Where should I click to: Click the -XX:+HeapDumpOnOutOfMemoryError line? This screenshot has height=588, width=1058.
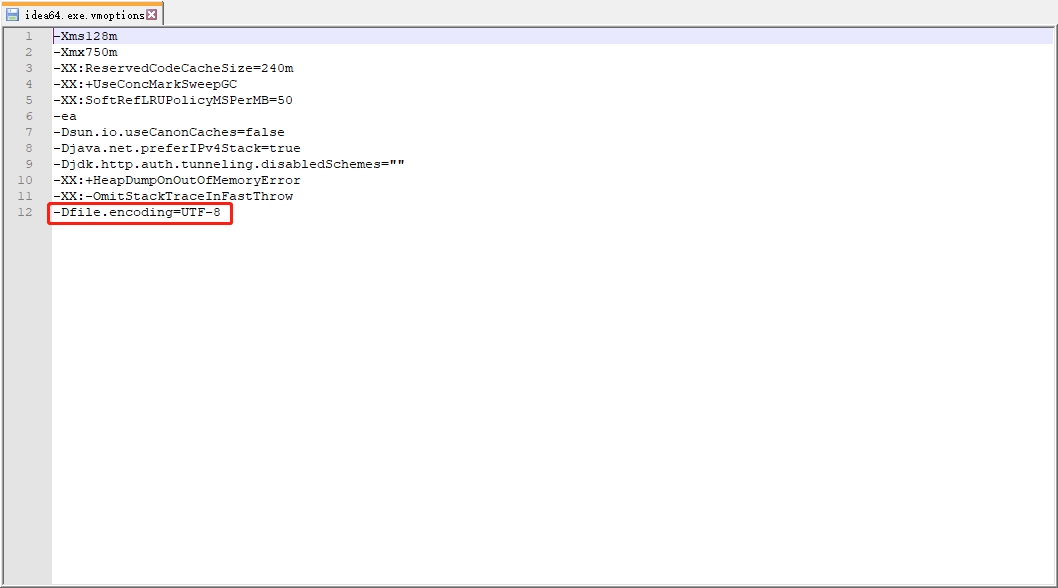(177, 181)
